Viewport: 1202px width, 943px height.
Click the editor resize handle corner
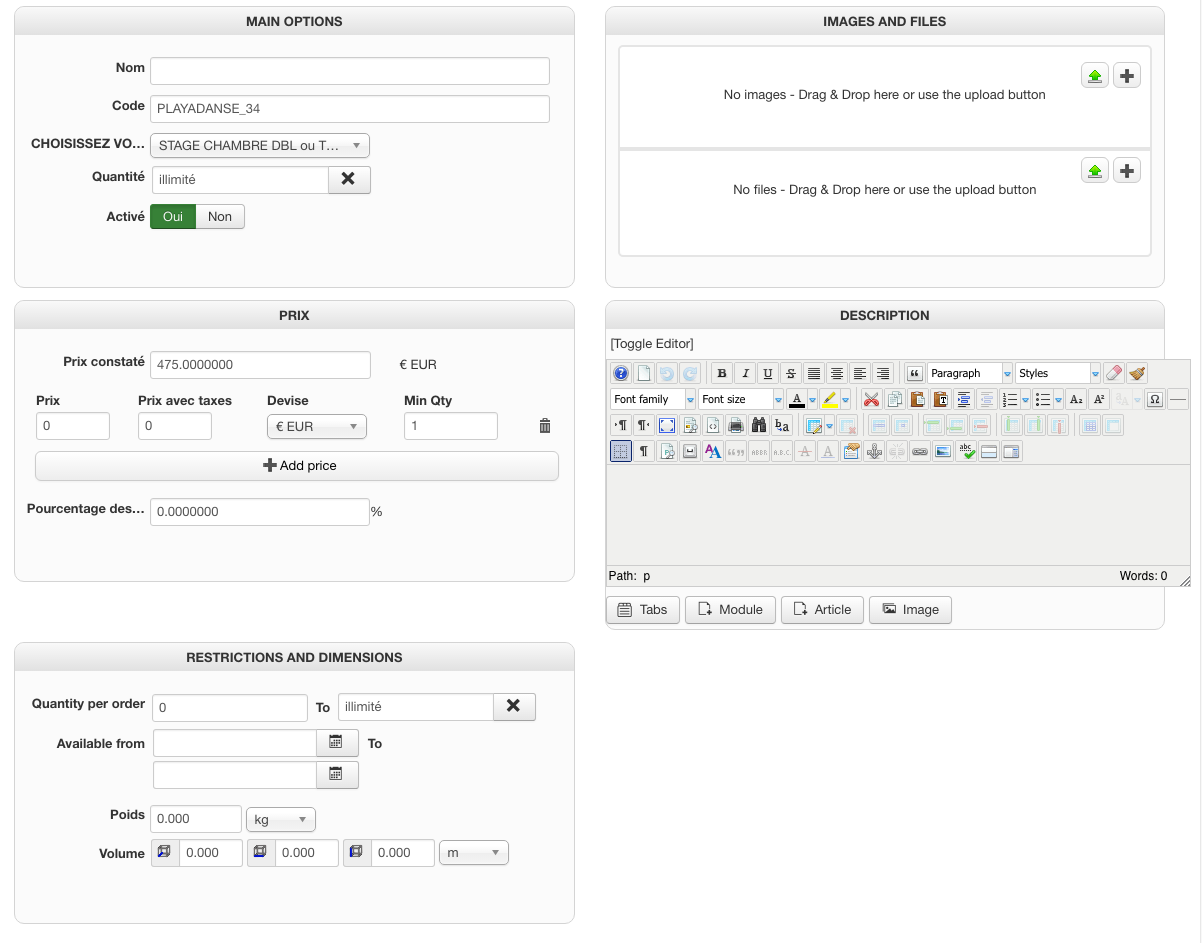(1185, 580)
